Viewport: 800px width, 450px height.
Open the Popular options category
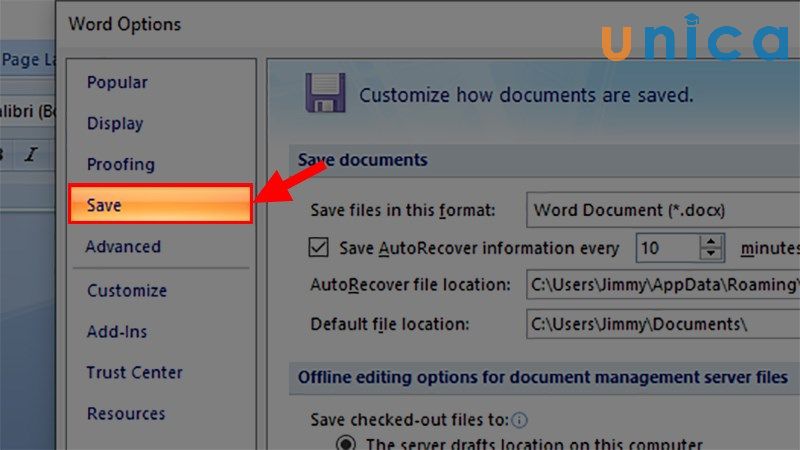pos(117,82)
